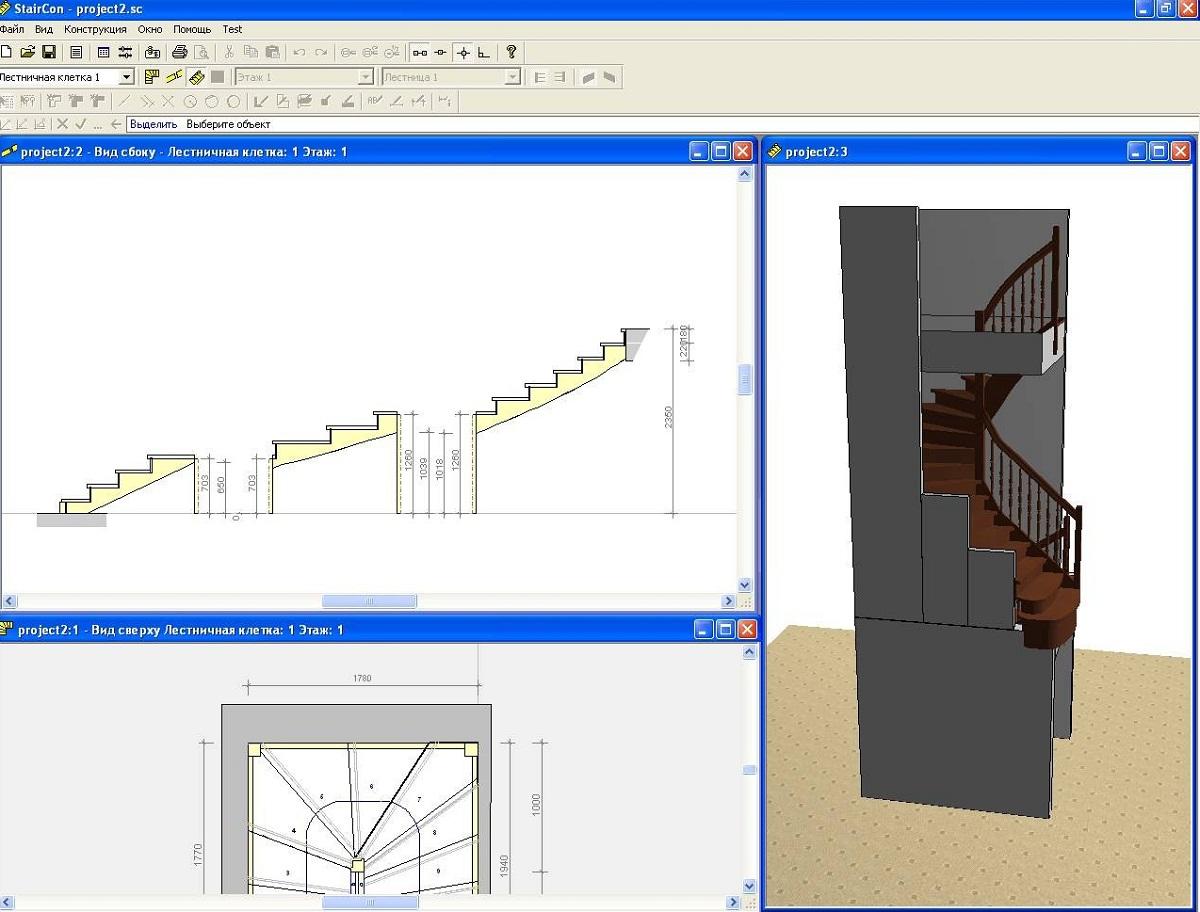Open the Конструкция menu

(95, 29)
